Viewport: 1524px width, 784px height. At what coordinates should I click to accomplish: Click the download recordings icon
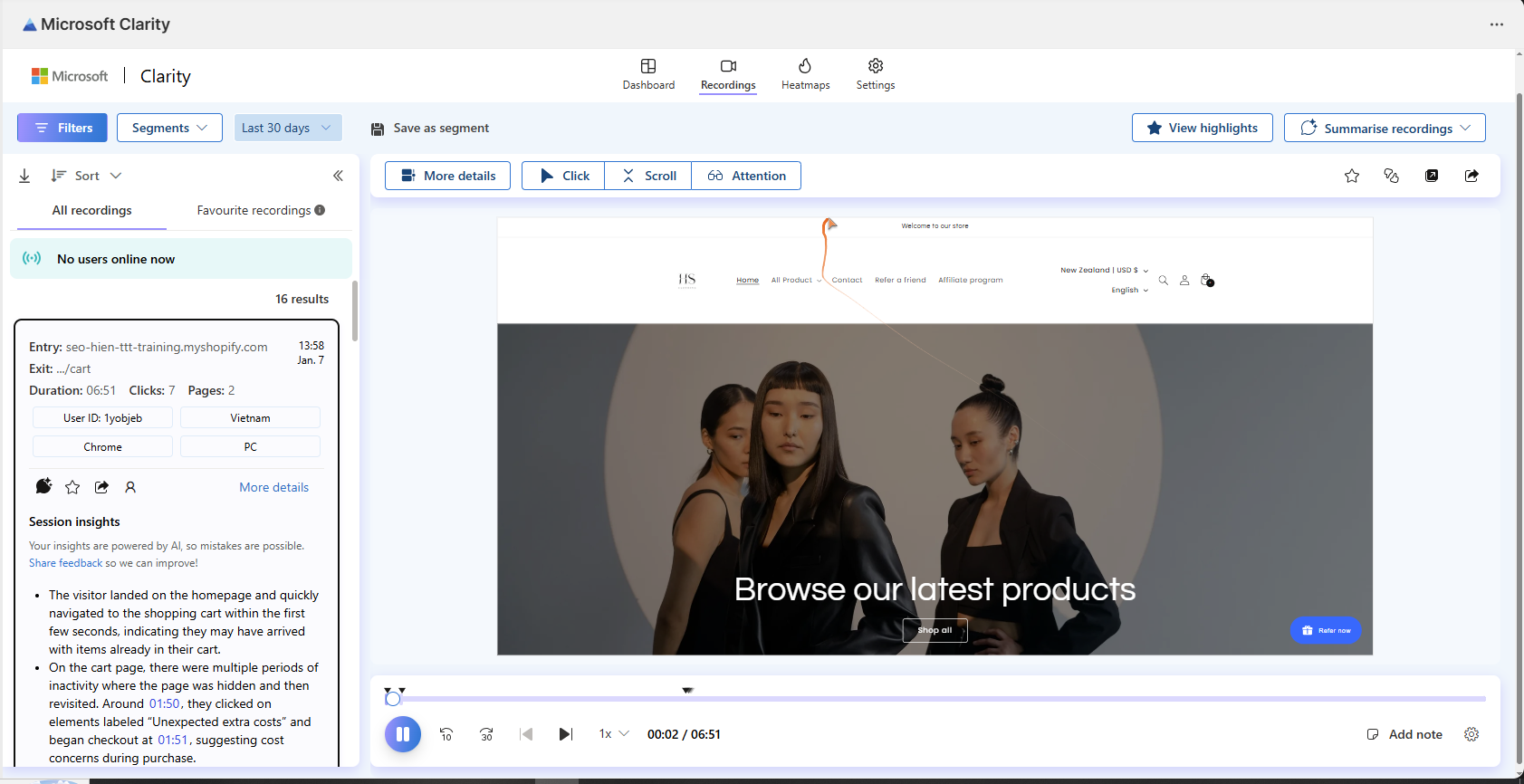pos(24,176)
